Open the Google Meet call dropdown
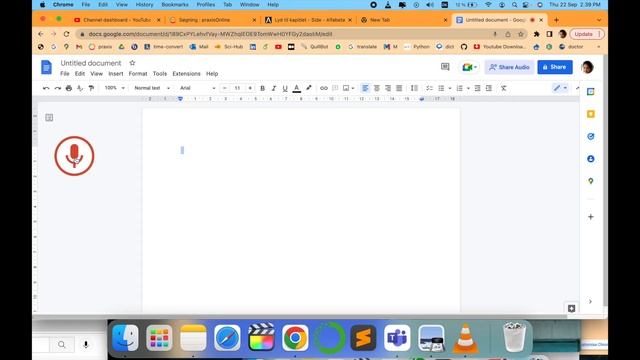The width and height of the screenshot is (640, 360). click(469, 67)
